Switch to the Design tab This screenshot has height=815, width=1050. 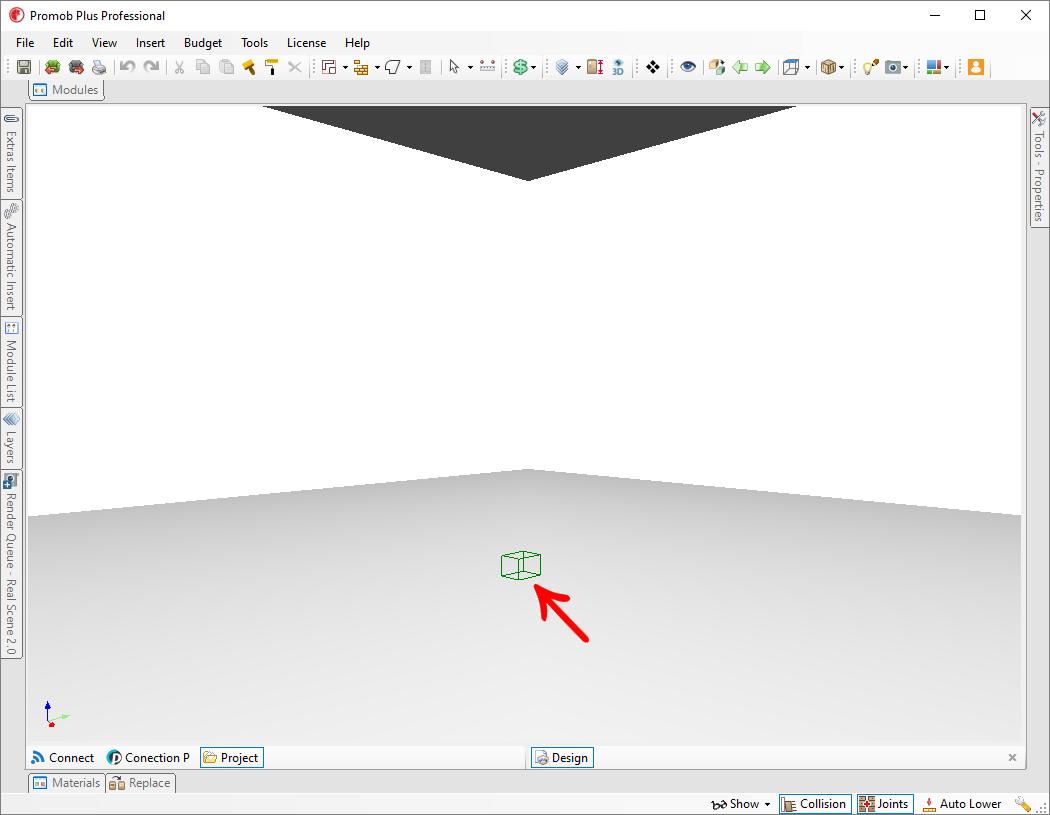[561, 758]
